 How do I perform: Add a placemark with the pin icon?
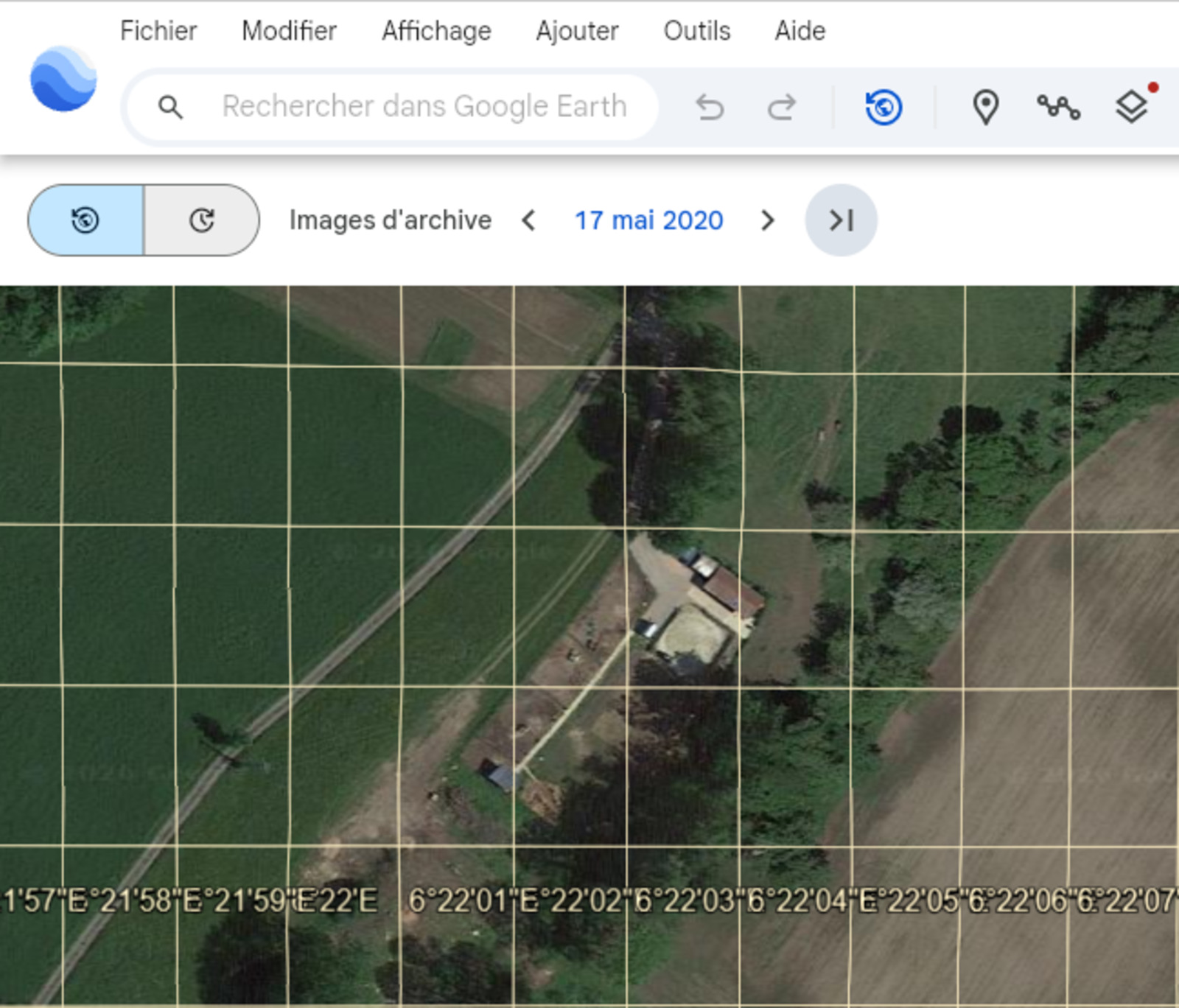(x=985, y=108)
